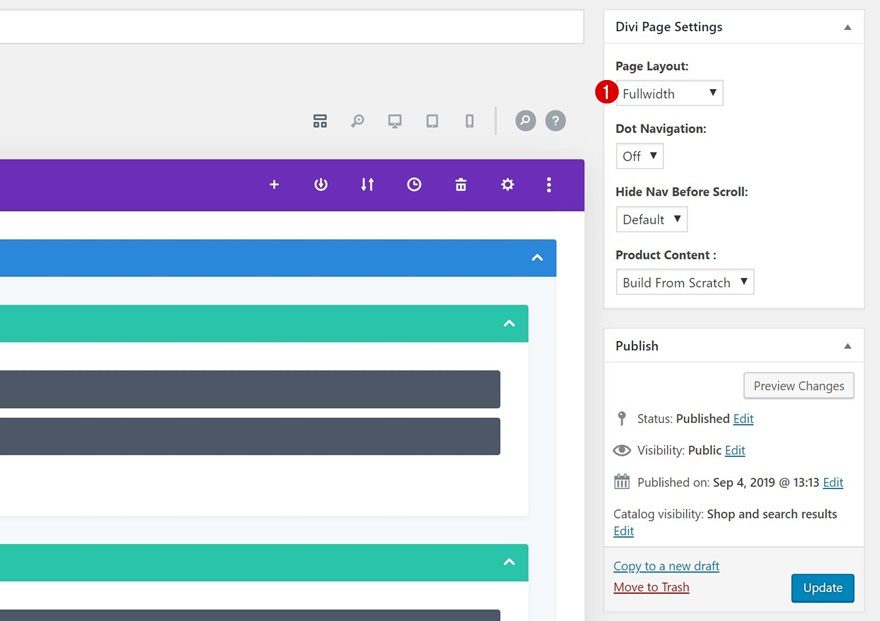Open the Copy to a new draft link
The height and width of the screenshot is (621, 880).
click(x=666, y=565)
